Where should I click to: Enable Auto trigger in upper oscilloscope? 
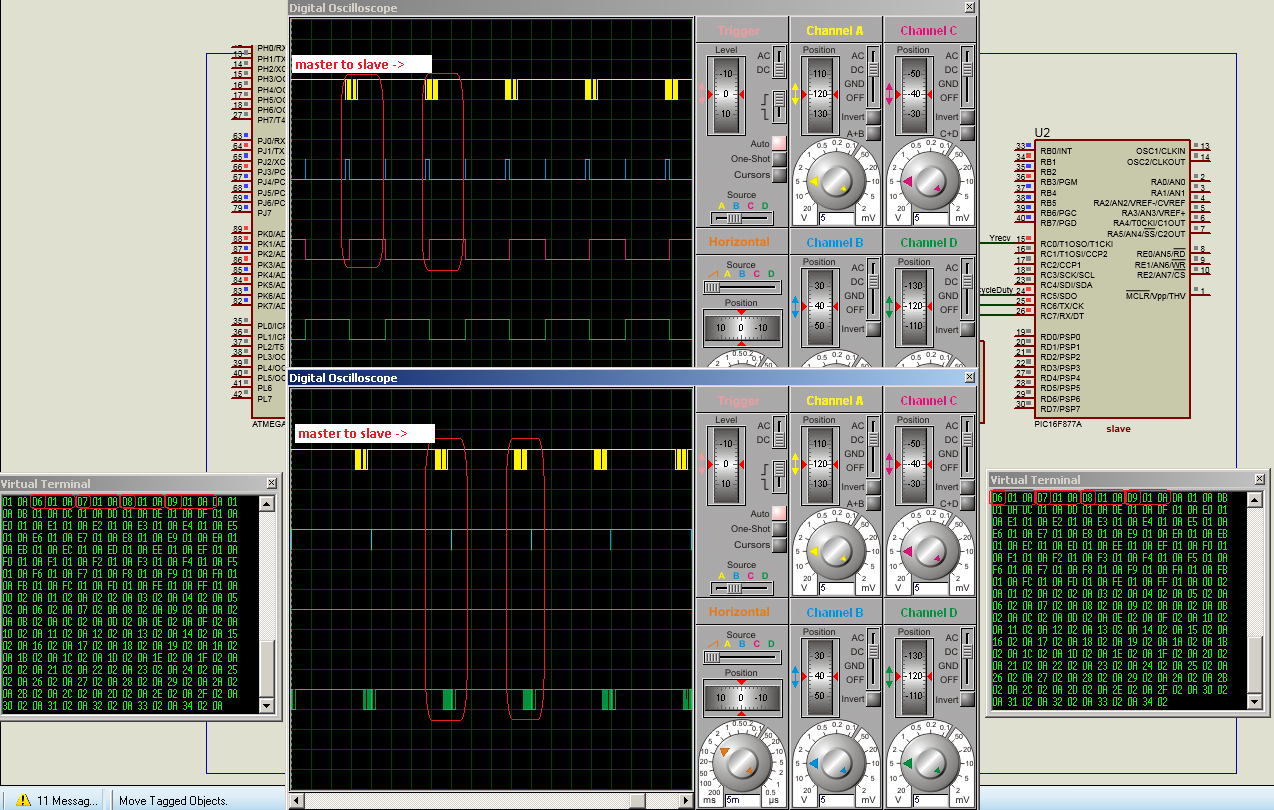[779, 143]
